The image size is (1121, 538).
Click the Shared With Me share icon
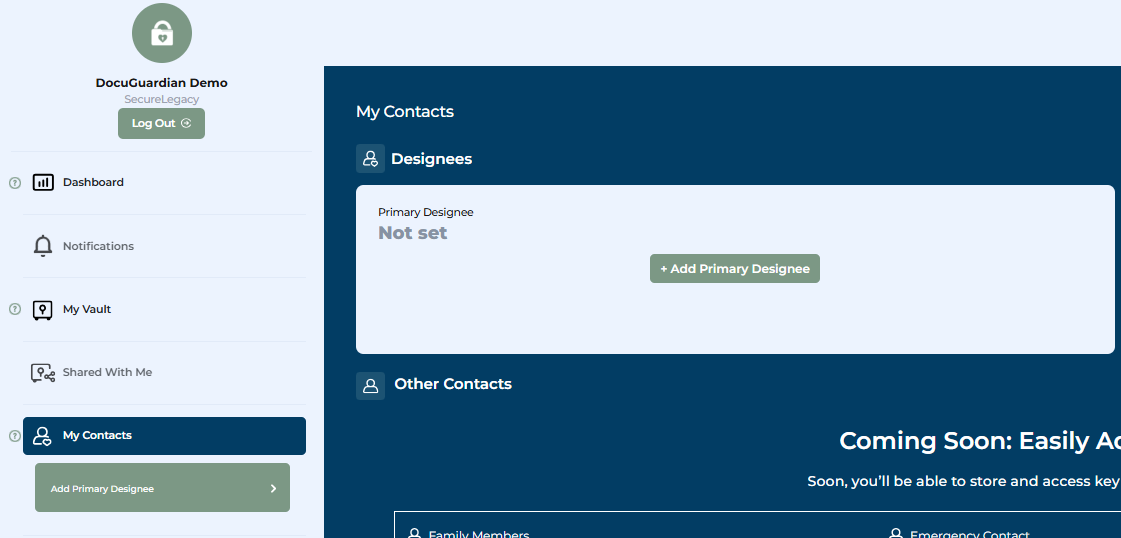click(x=43, y=373)
